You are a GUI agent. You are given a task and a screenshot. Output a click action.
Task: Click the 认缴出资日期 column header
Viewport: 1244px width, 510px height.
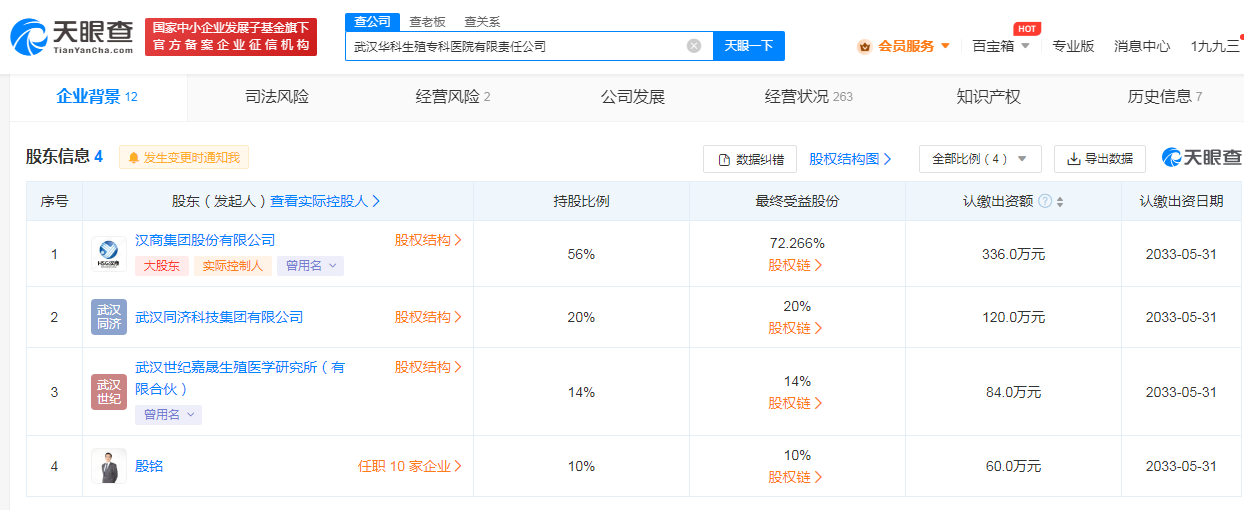click(1181, 201)
